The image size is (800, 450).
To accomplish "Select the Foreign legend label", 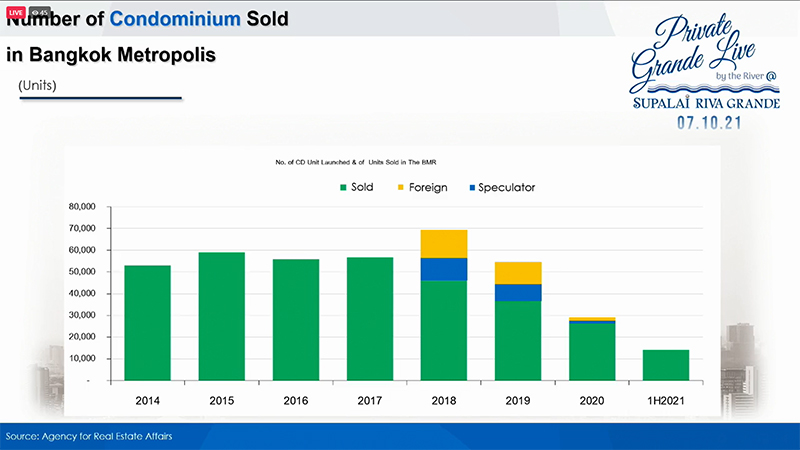I will point(428,188).
